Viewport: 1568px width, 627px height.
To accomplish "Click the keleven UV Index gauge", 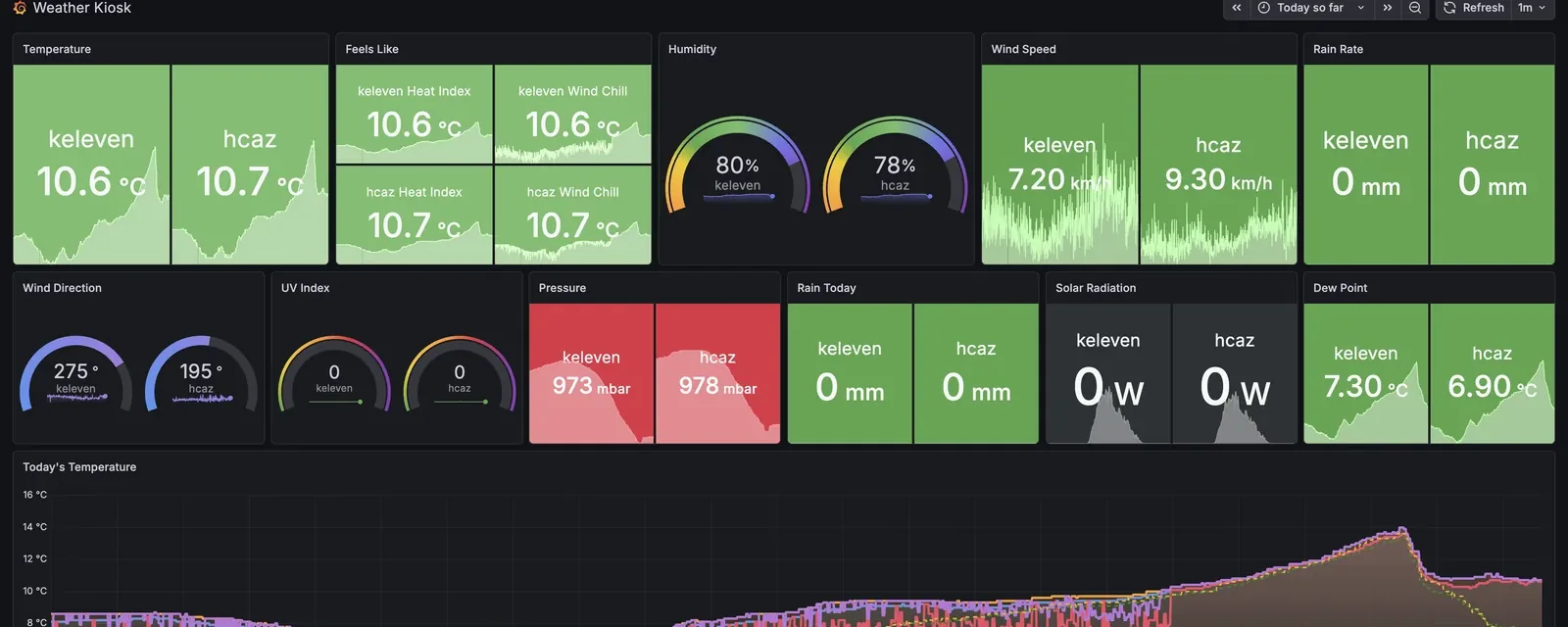I will [x=334, y=374].
